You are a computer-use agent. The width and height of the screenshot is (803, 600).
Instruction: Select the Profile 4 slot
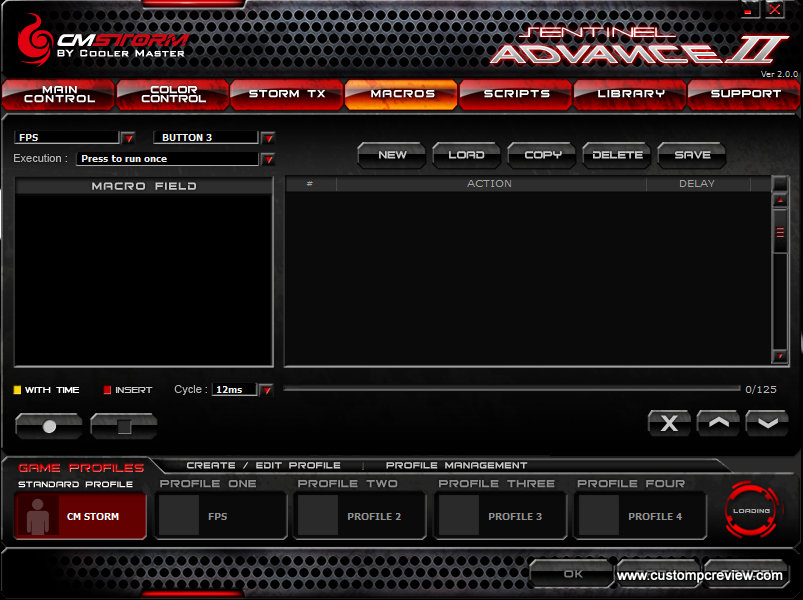point(640,516)
